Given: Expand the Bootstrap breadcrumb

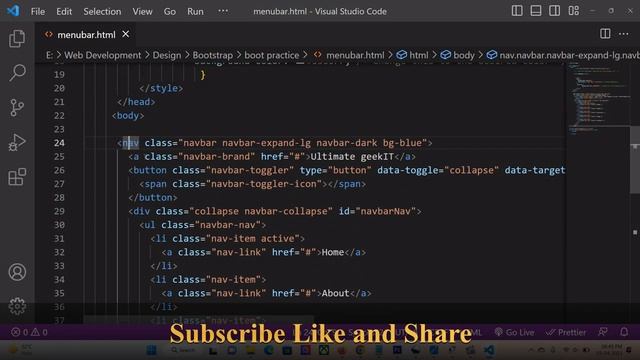Looking at the screenshot, I should [x=212, y=55].
